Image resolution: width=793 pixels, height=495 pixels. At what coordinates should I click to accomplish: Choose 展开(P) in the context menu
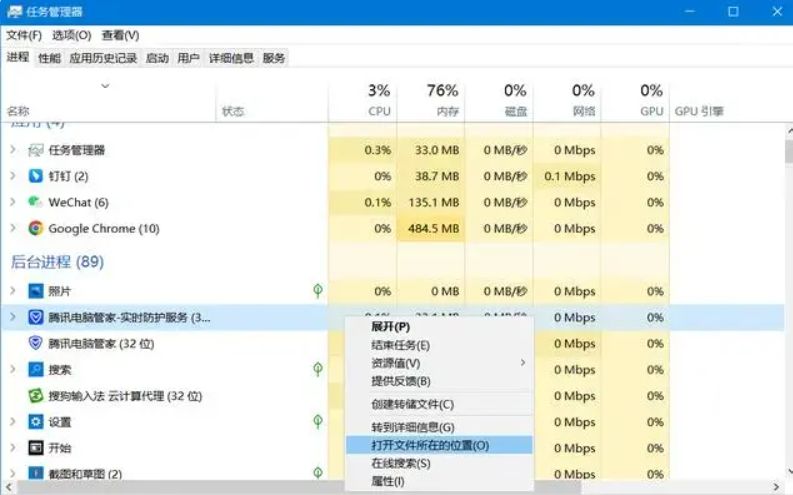[439, 327]
